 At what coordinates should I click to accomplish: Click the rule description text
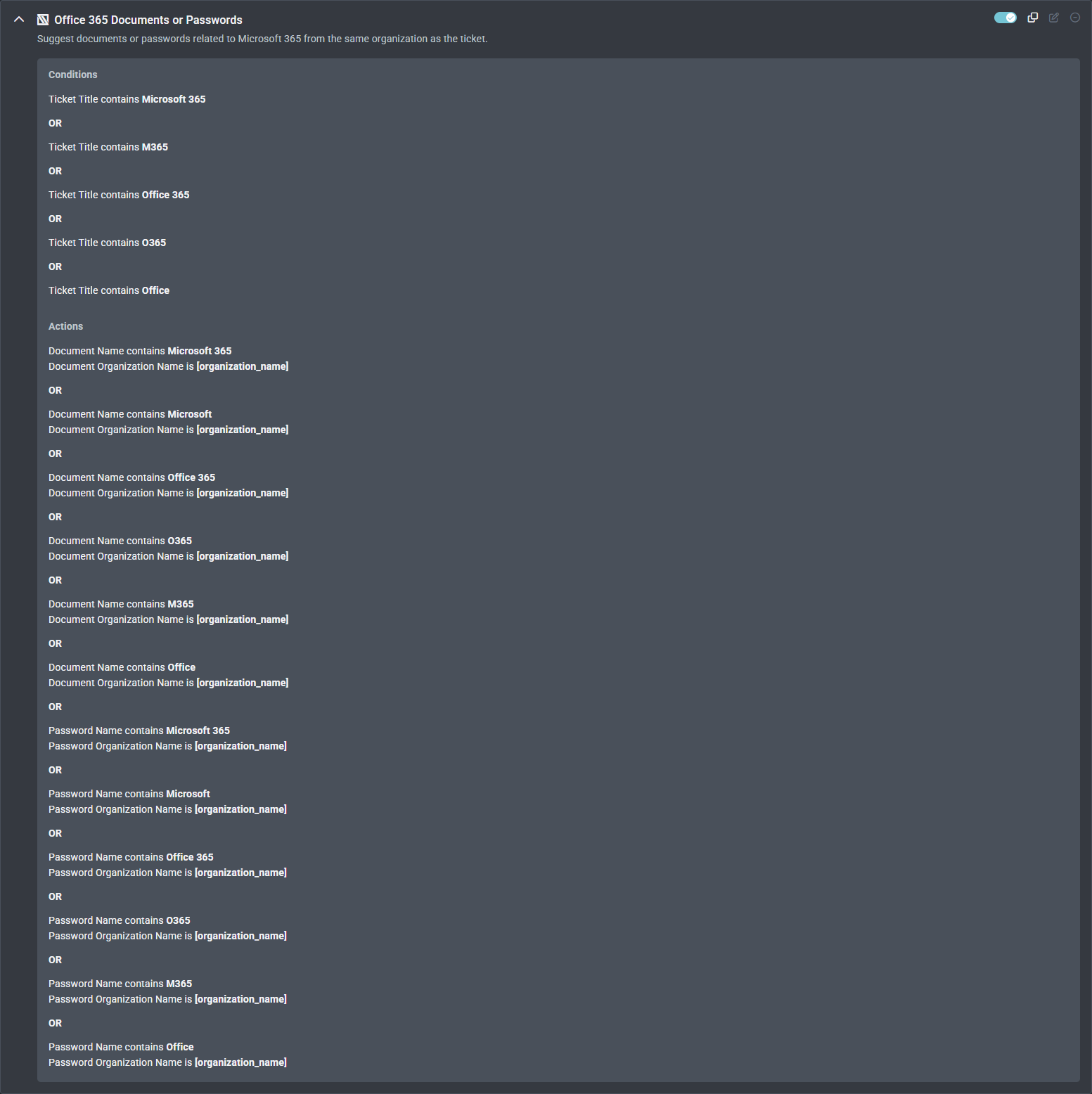click(262, 39)
